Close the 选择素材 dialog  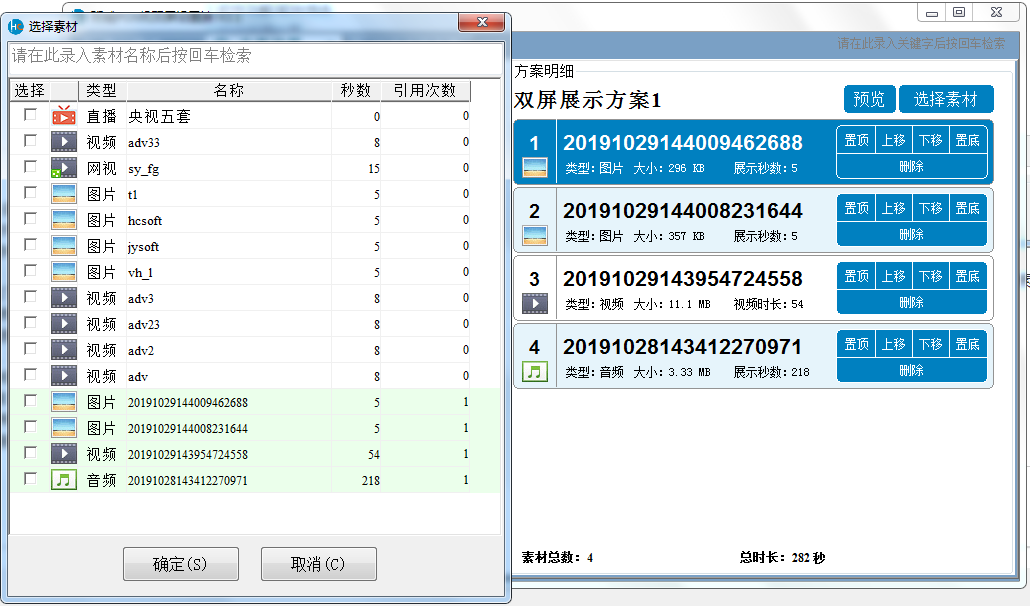click(x=481, y=22)
